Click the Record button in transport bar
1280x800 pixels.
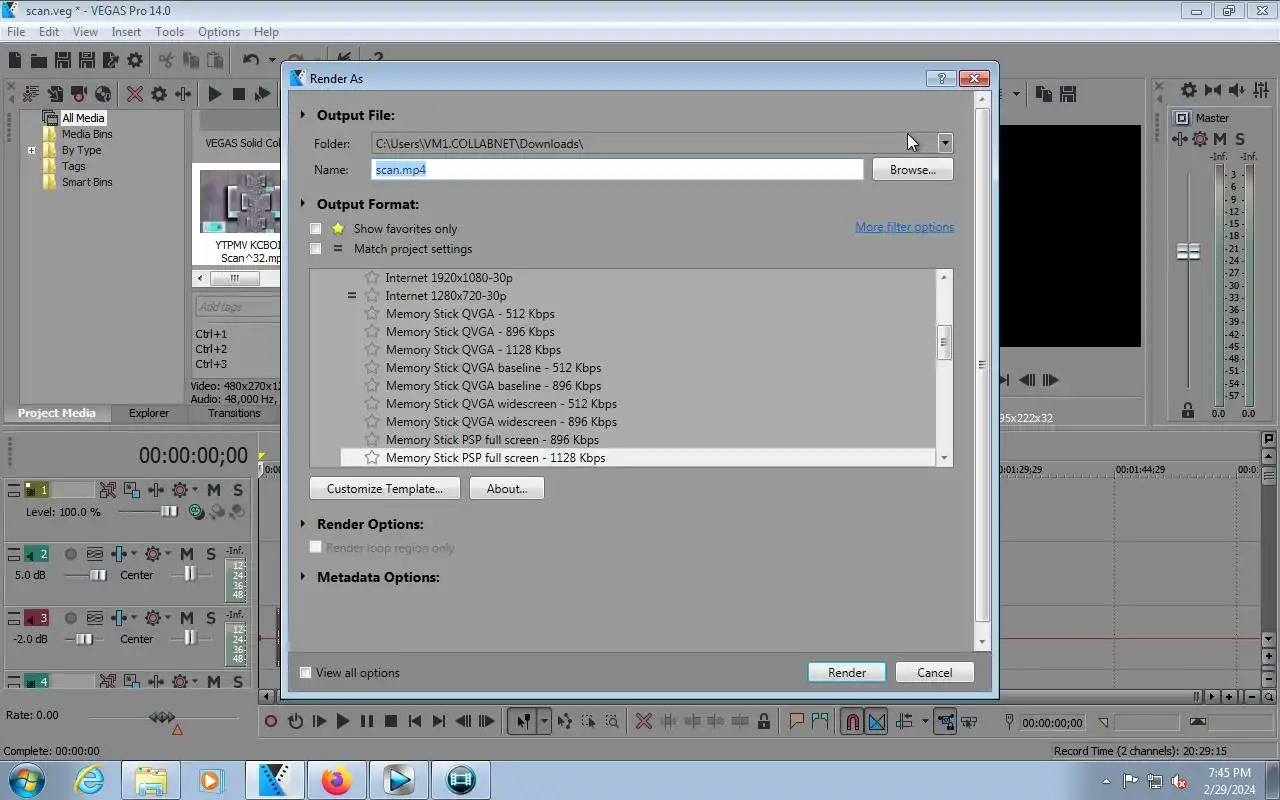tap(271, 721)
